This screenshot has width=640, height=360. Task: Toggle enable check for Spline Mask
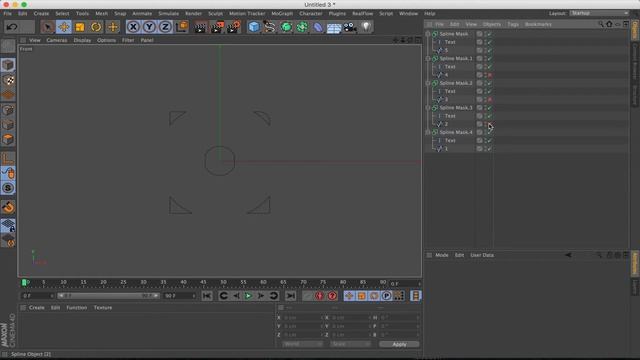490,34
